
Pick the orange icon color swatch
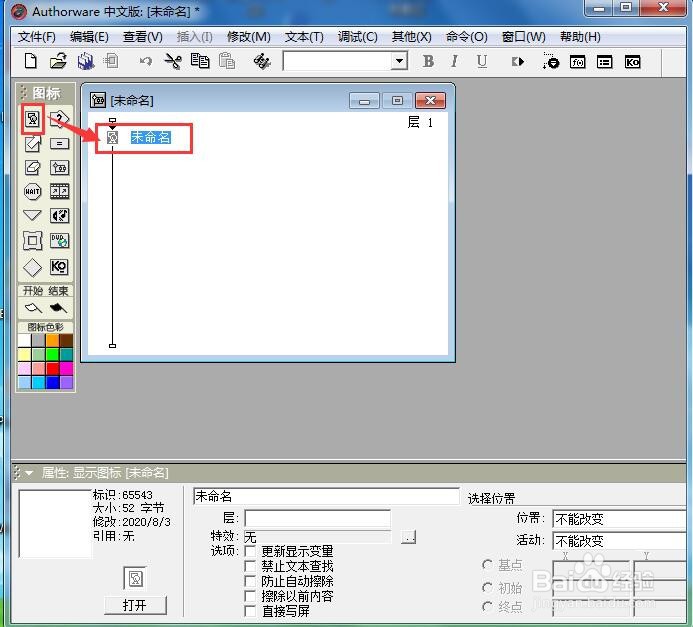pyautogui.click(x=53, y=340)
